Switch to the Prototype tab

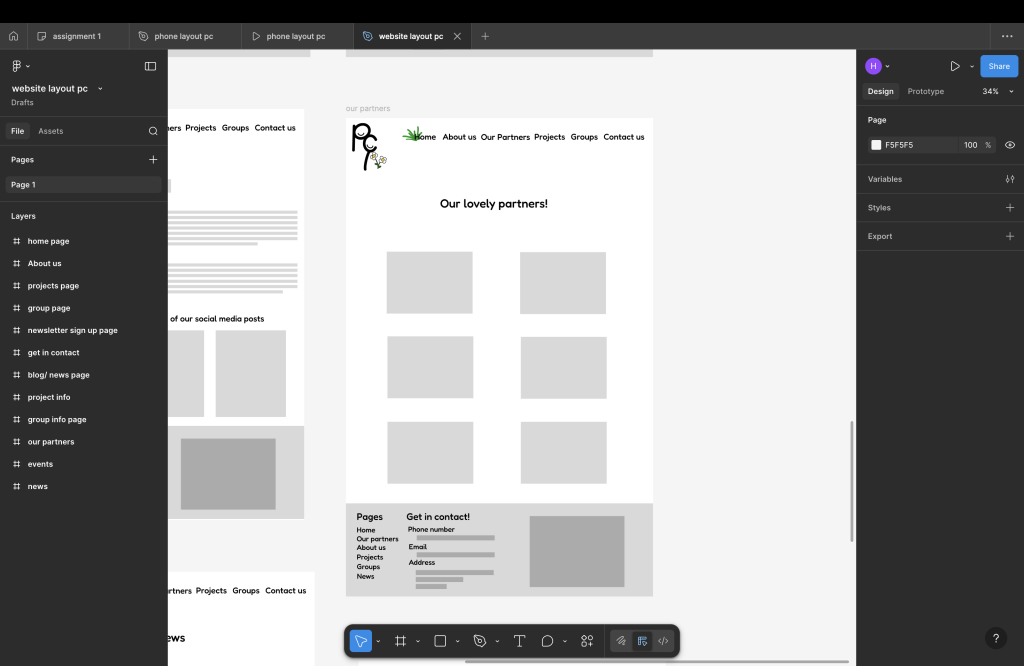click(x=925, y=91)
